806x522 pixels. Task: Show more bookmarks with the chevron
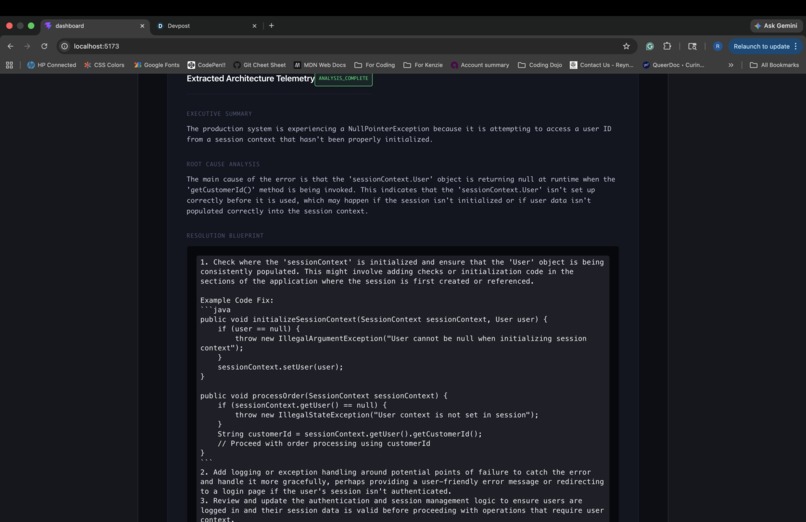(x=730, y=65)
